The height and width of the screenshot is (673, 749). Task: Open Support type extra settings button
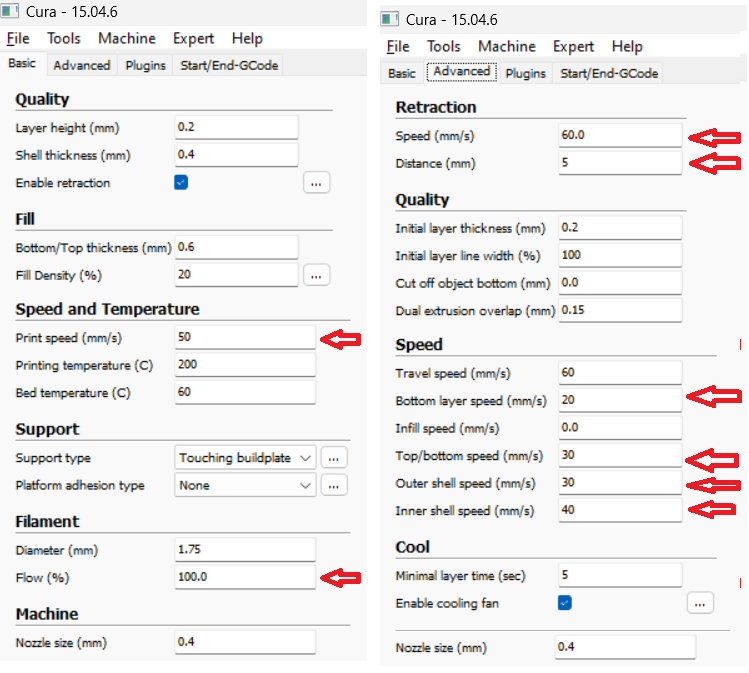(x=334, y=458)
